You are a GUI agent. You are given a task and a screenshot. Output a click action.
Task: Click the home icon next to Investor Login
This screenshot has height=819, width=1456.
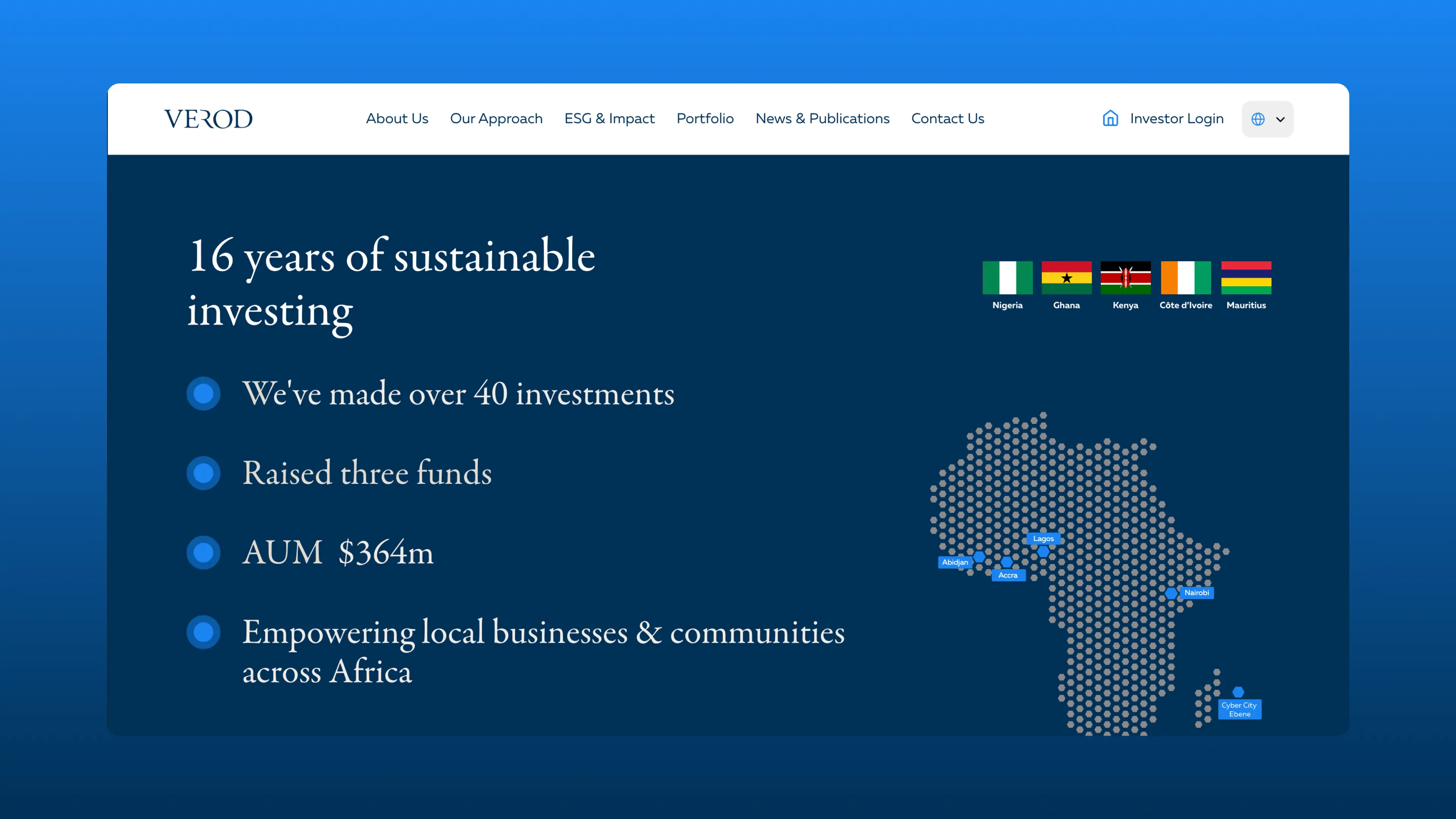(1110, 119)
